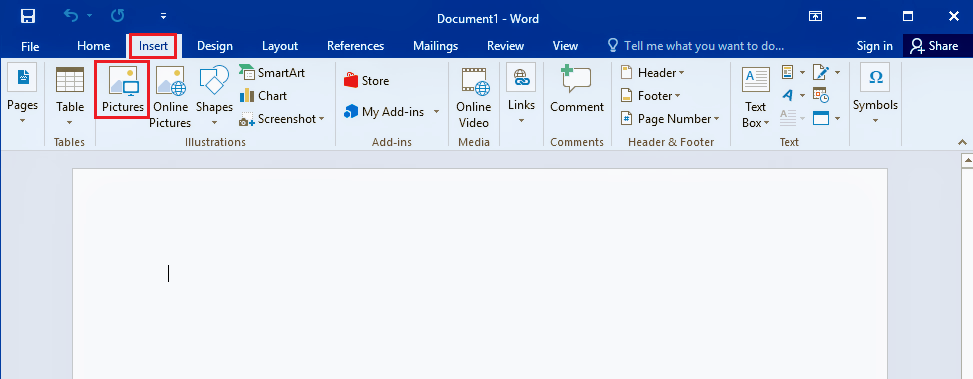Add a Signature Line
The width and height of the screenshot is (973, 379).
tap(821, 73)
